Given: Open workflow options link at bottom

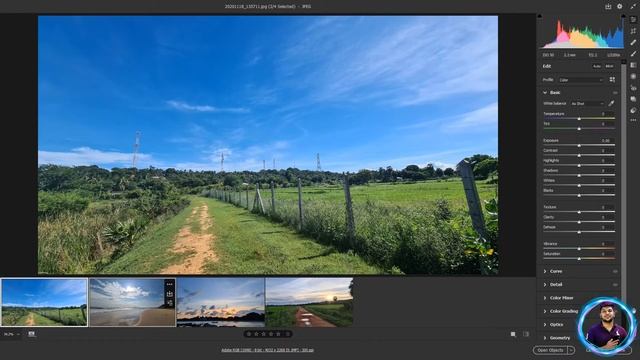Looking at the screenshot, I should coord(267,350).
